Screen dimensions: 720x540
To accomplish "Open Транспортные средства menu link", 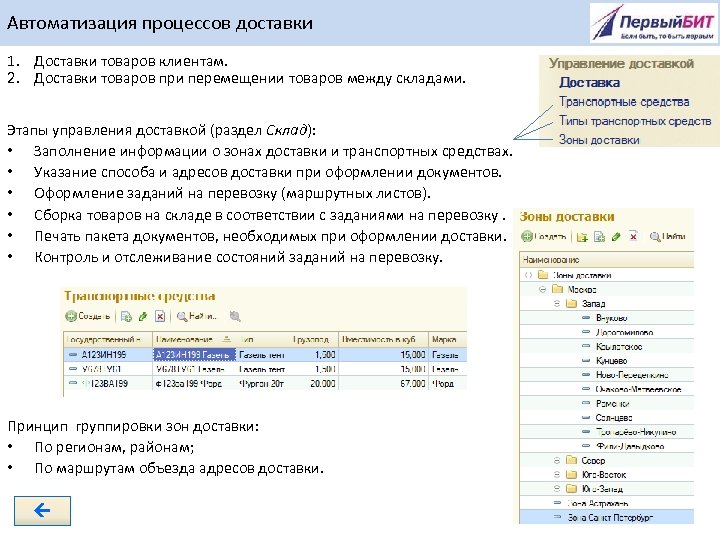I will pos(624,102).
